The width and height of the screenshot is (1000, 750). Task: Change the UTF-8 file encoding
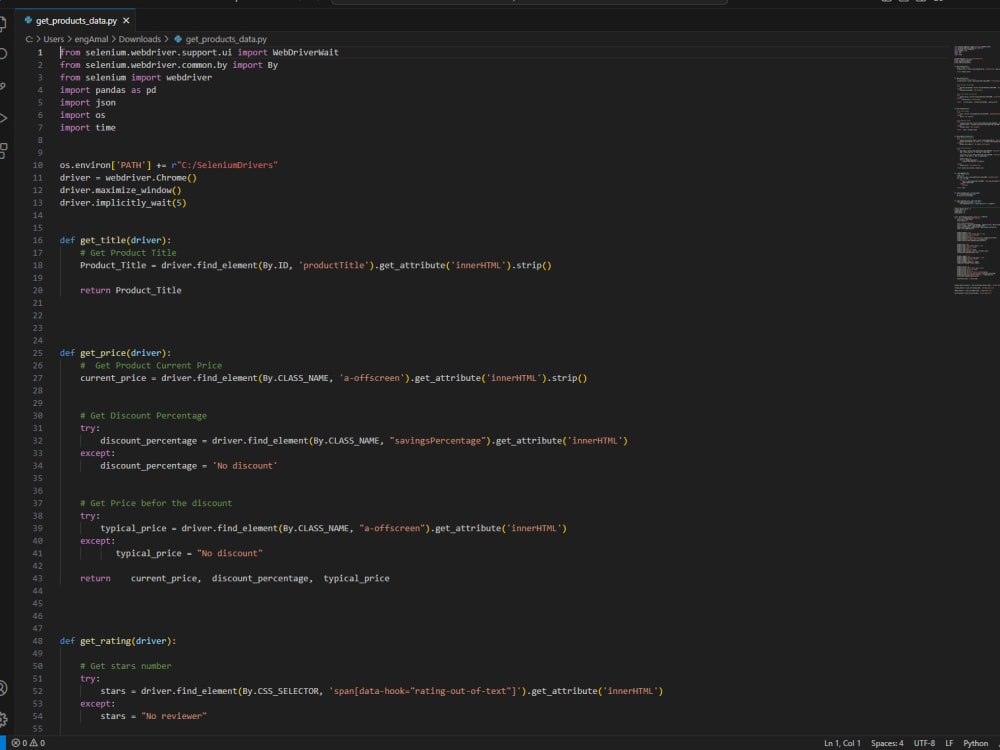(x=924, y=743)
